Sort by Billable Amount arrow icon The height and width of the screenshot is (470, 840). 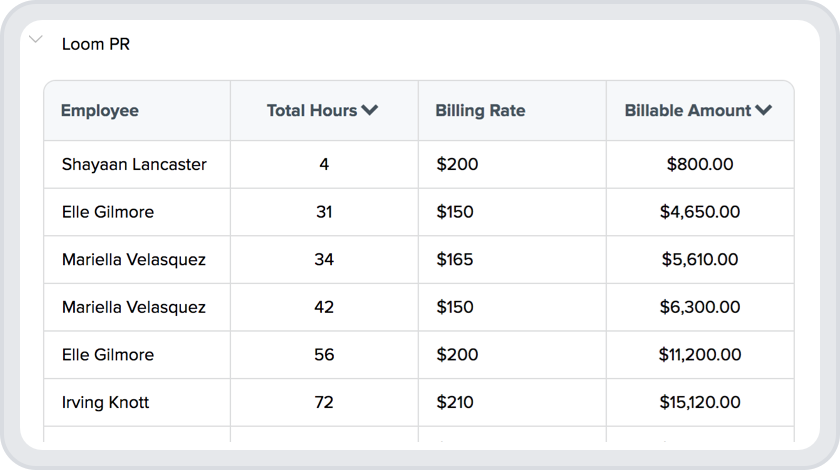(x=764, y=111)
